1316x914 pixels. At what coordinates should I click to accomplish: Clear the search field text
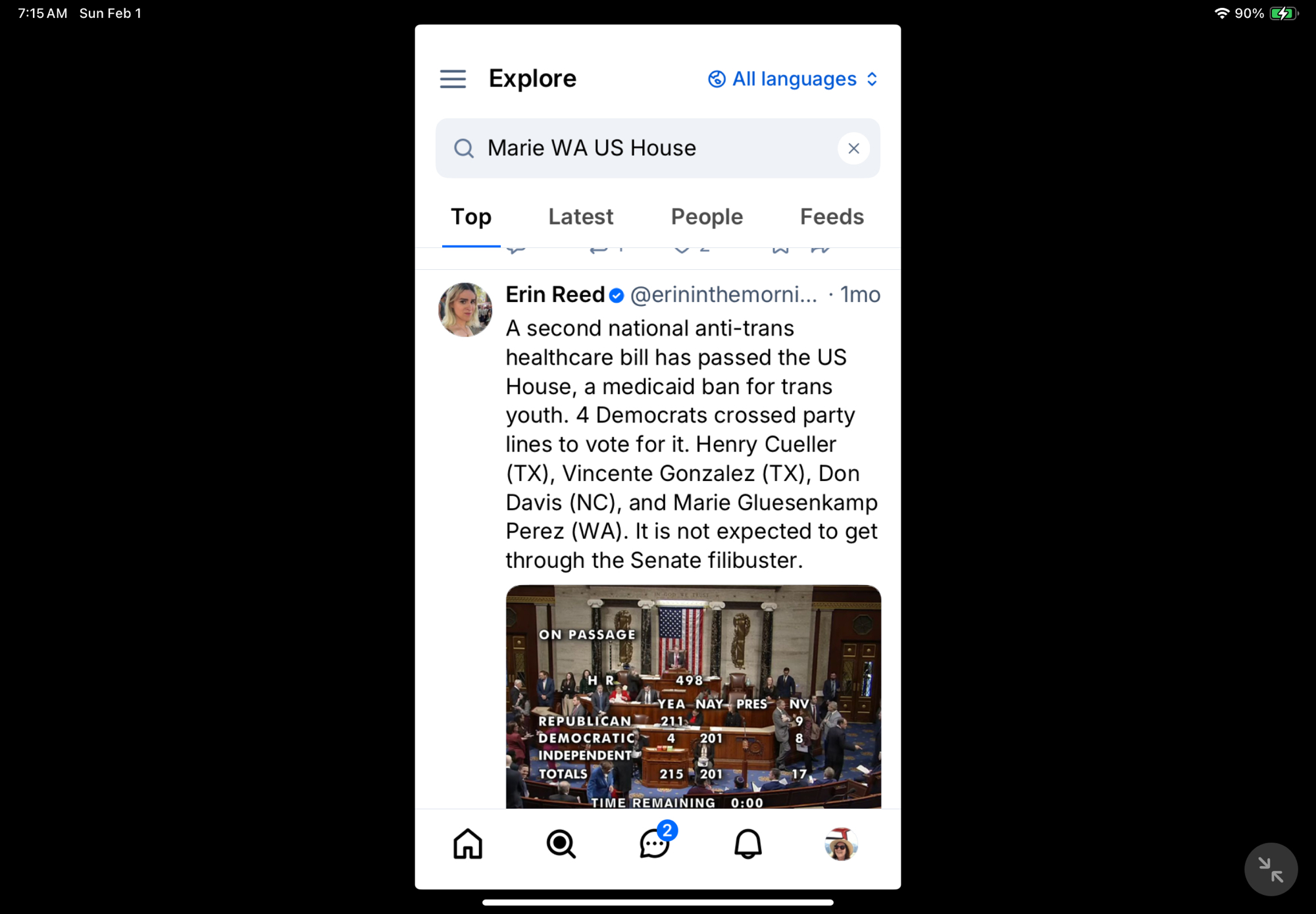(853, 148)
